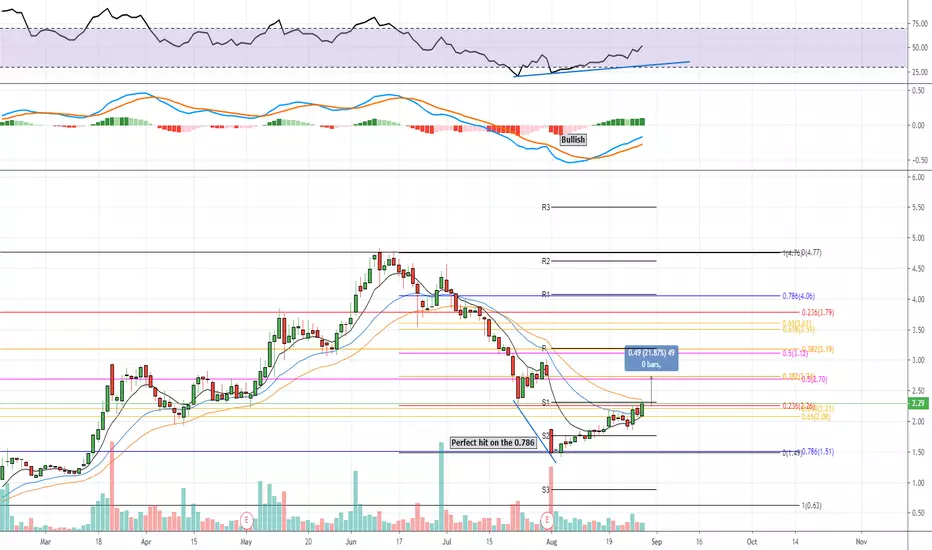This screenshot has width=932, height=550.
Task: Select the R3 pivot label
Action: click(546, 207)
